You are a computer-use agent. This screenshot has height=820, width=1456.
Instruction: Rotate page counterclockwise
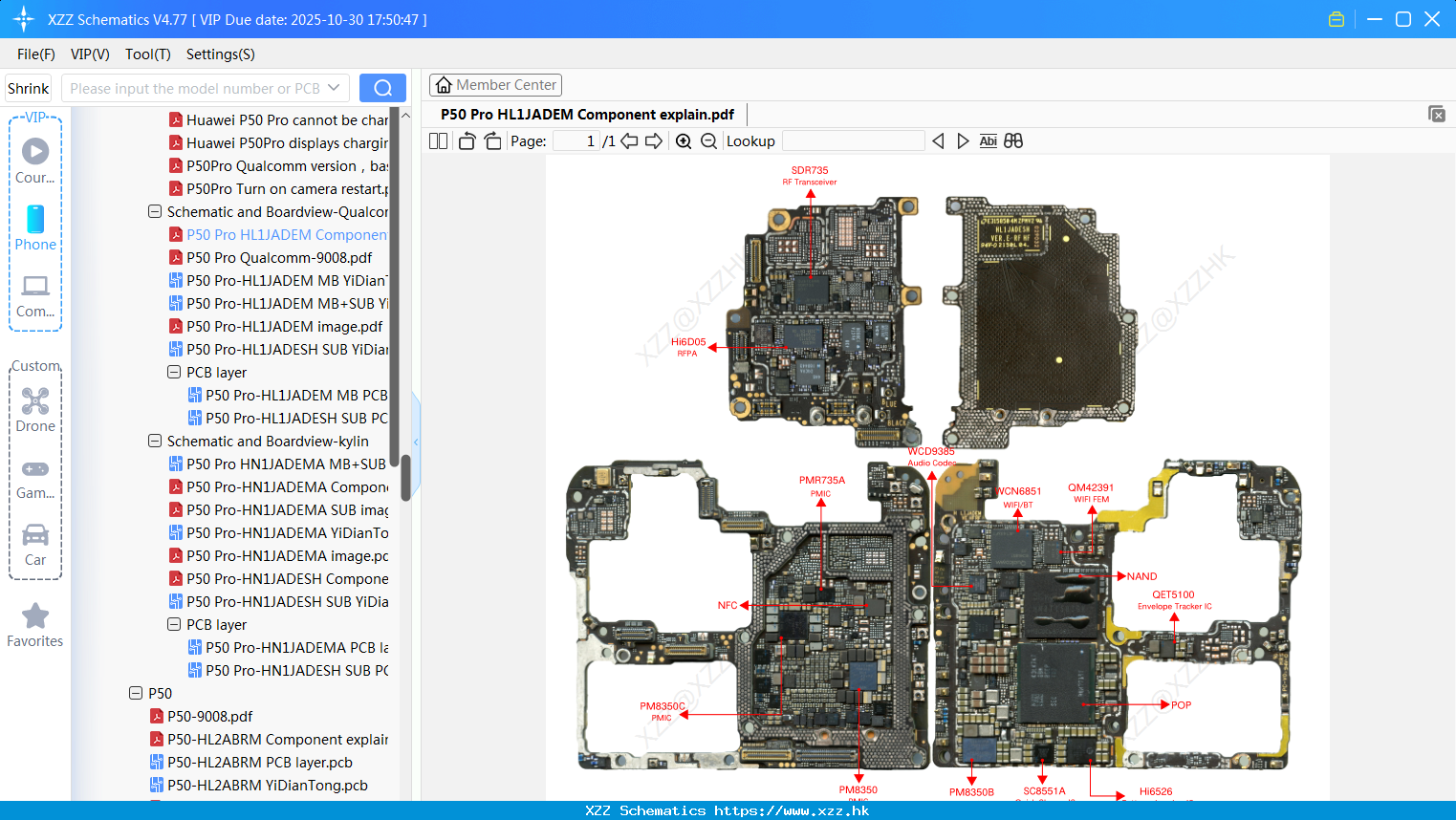pyautogui.click(x=467, y=141)
